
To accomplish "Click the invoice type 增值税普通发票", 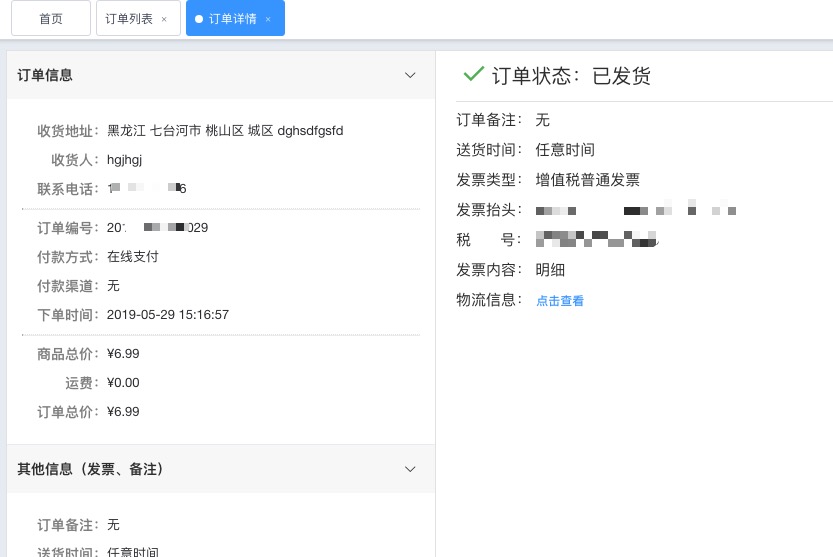I will (x=587, y=180).
